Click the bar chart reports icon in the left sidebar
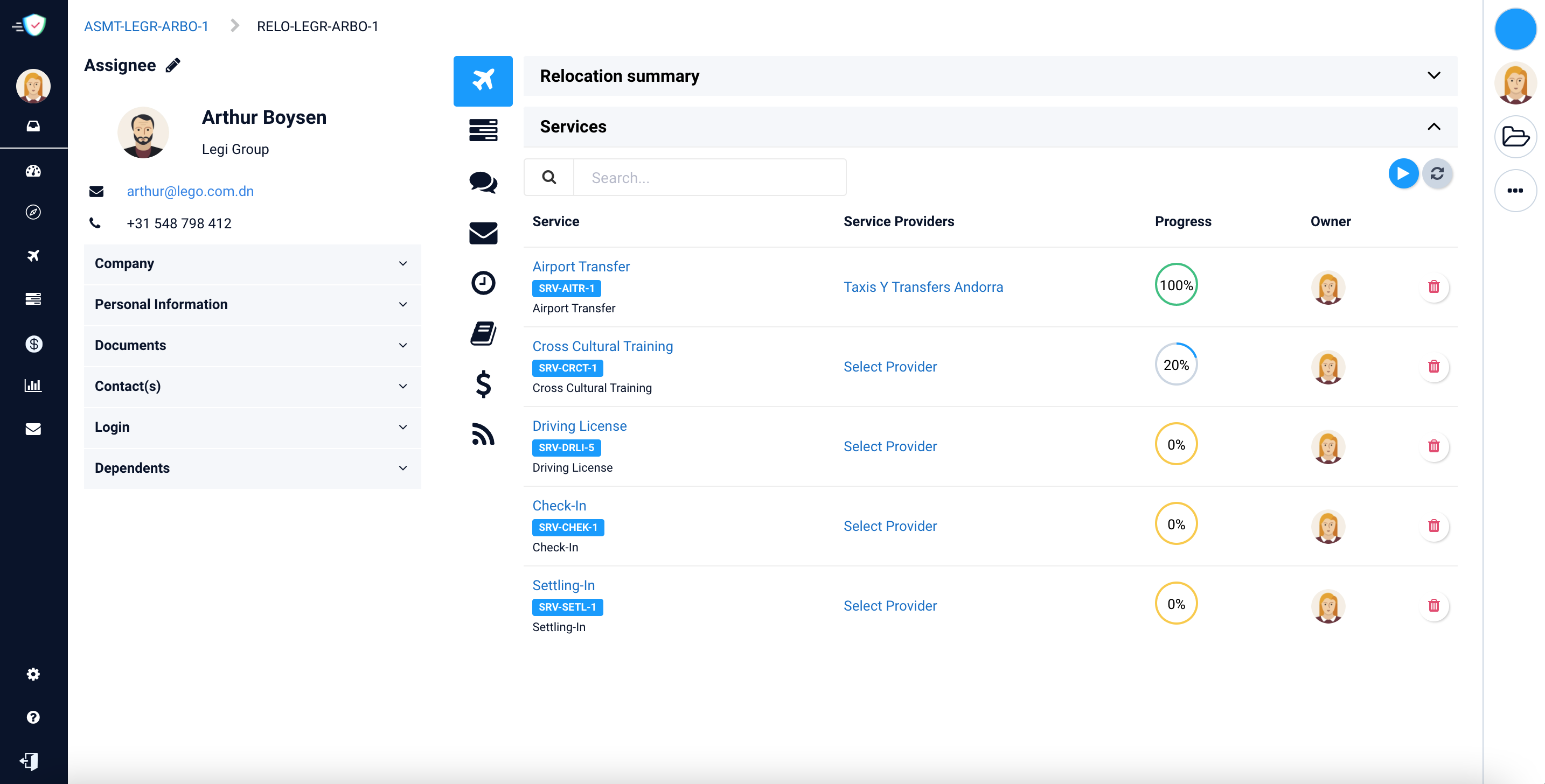This screenshot has height=784, width=1545. tap(33, 386)
